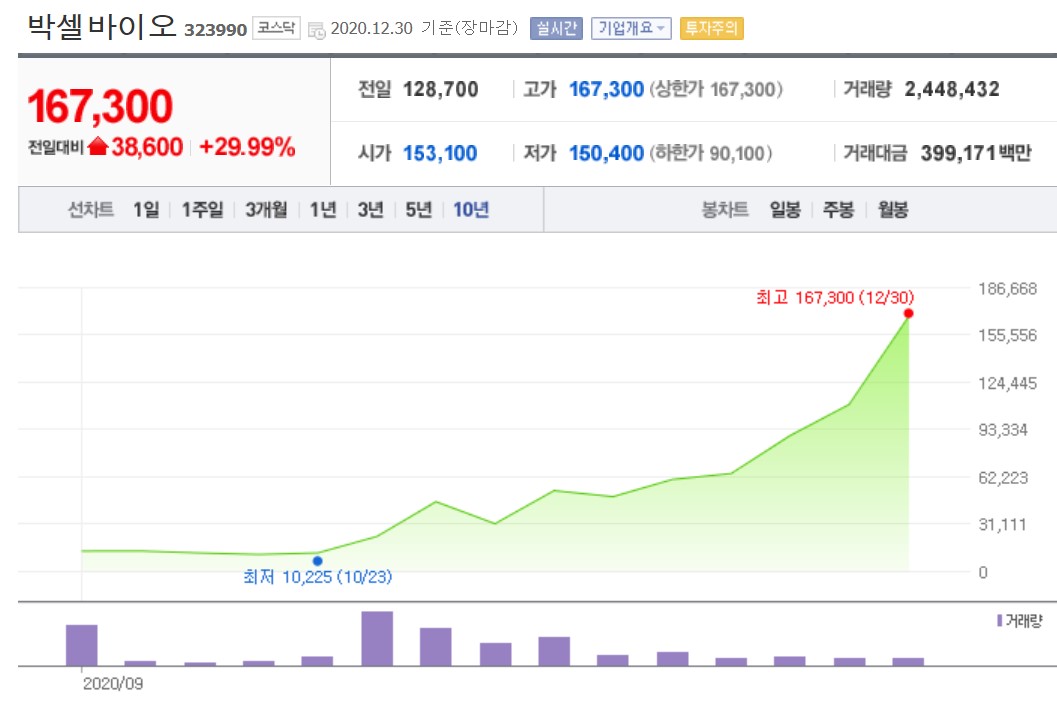Click the calendar clock icon beside the date
1057x708 pixels.
point(316,30)
